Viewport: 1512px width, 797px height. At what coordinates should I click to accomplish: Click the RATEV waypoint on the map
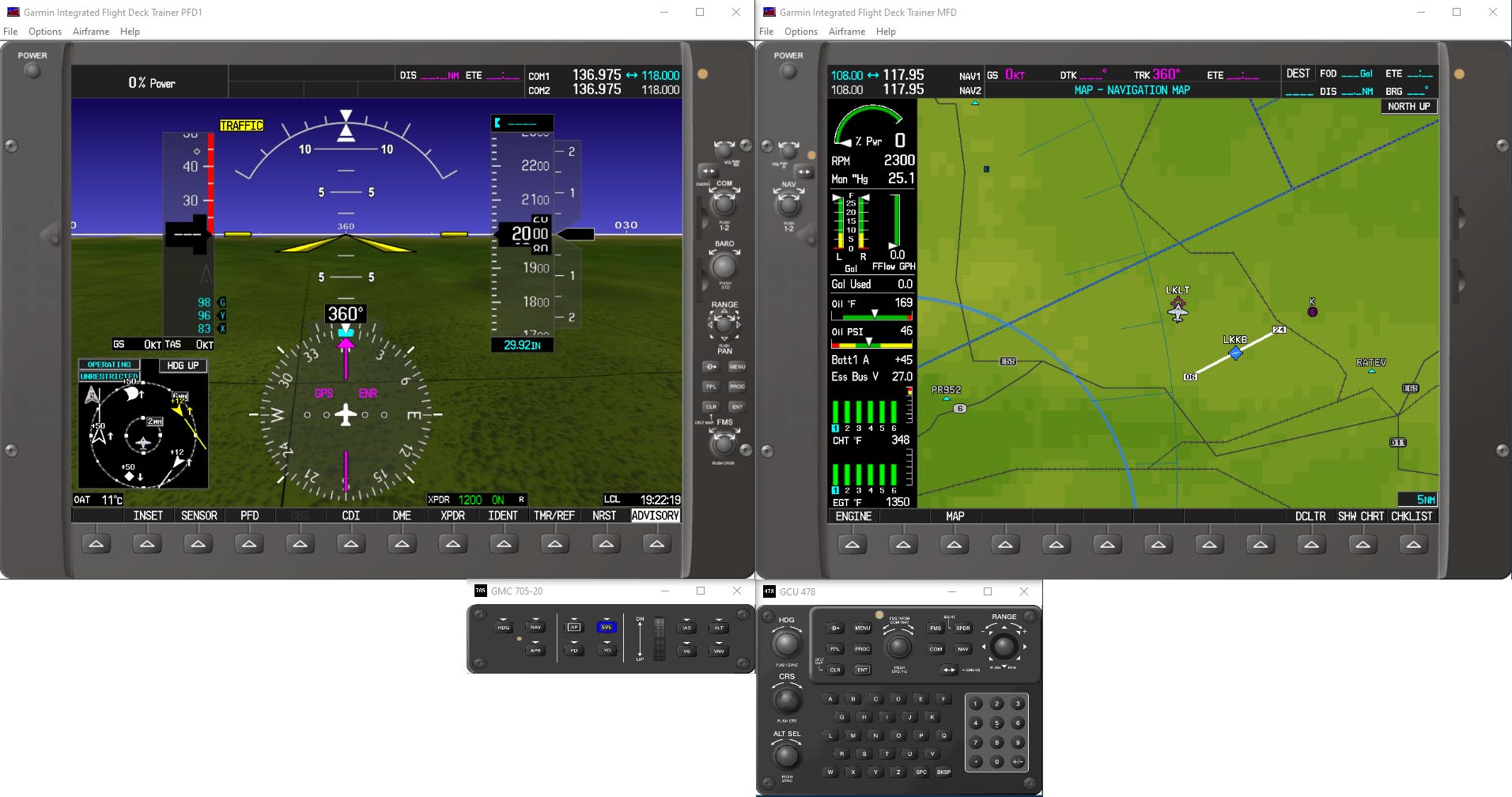click(1371, 370)
